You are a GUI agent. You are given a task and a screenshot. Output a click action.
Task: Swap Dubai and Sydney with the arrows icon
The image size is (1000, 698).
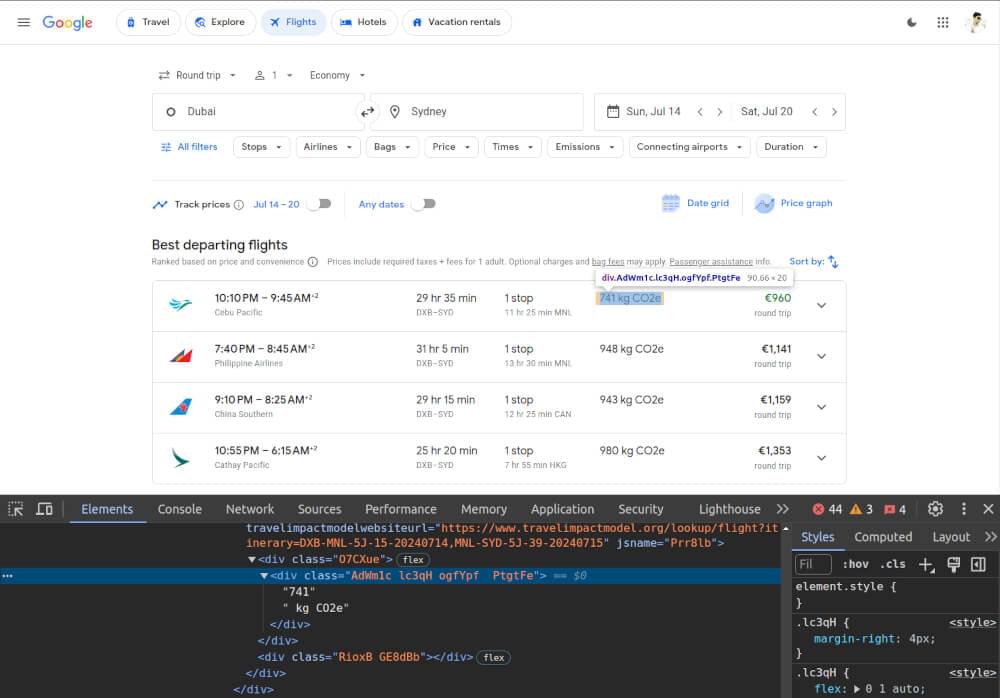coord(367,111)
